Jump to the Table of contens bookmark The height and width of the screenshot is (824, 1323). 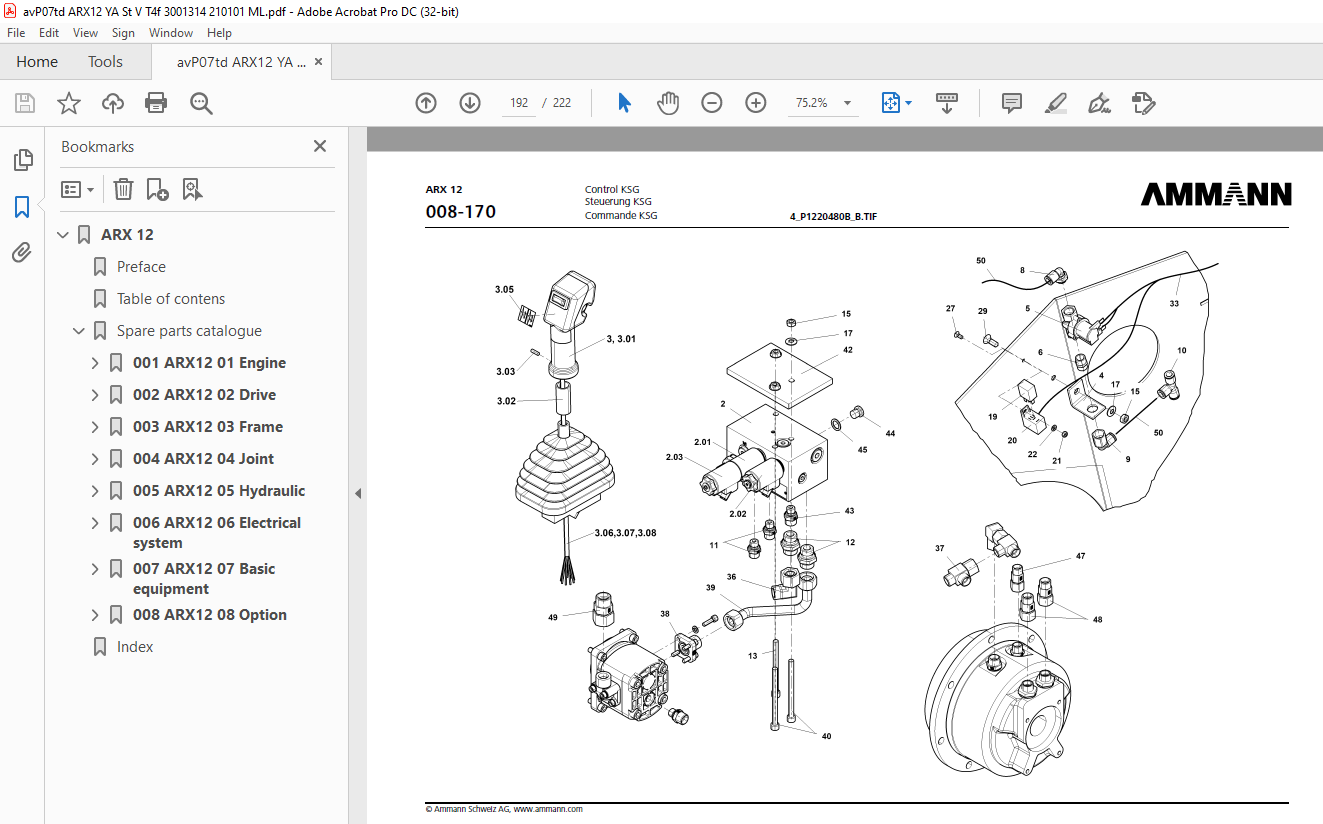click(x=171, y=299)
